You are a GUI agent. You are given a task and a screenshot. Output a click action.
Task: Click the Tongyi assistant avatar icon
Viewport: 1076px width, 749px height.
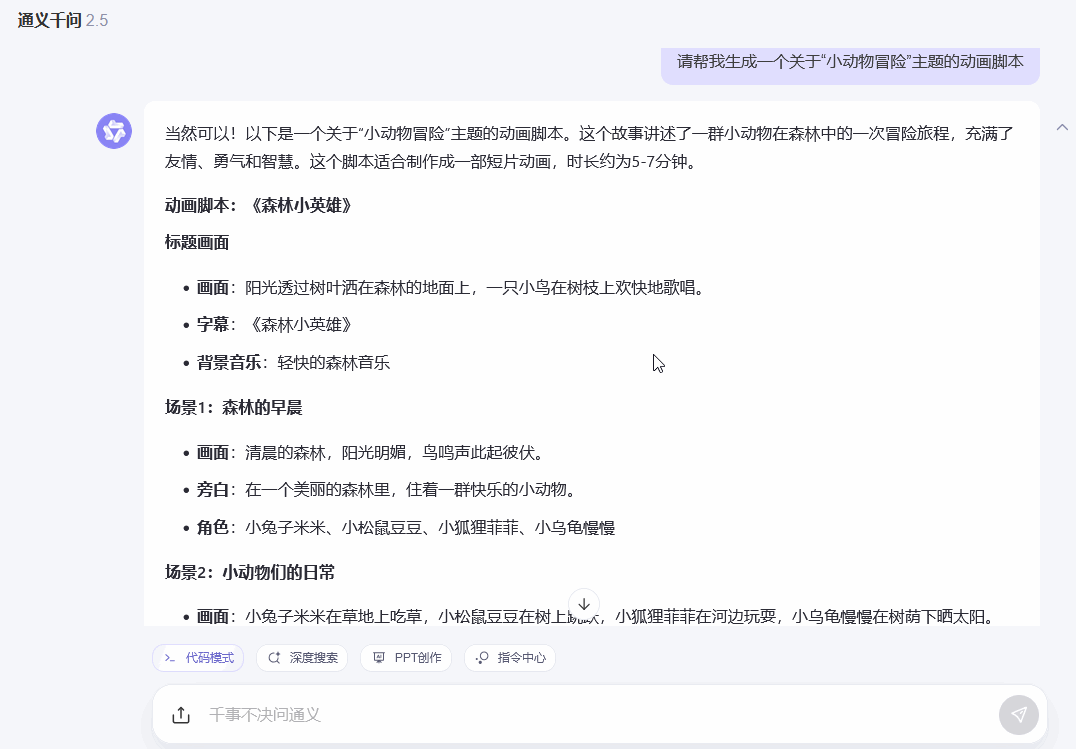114,131
